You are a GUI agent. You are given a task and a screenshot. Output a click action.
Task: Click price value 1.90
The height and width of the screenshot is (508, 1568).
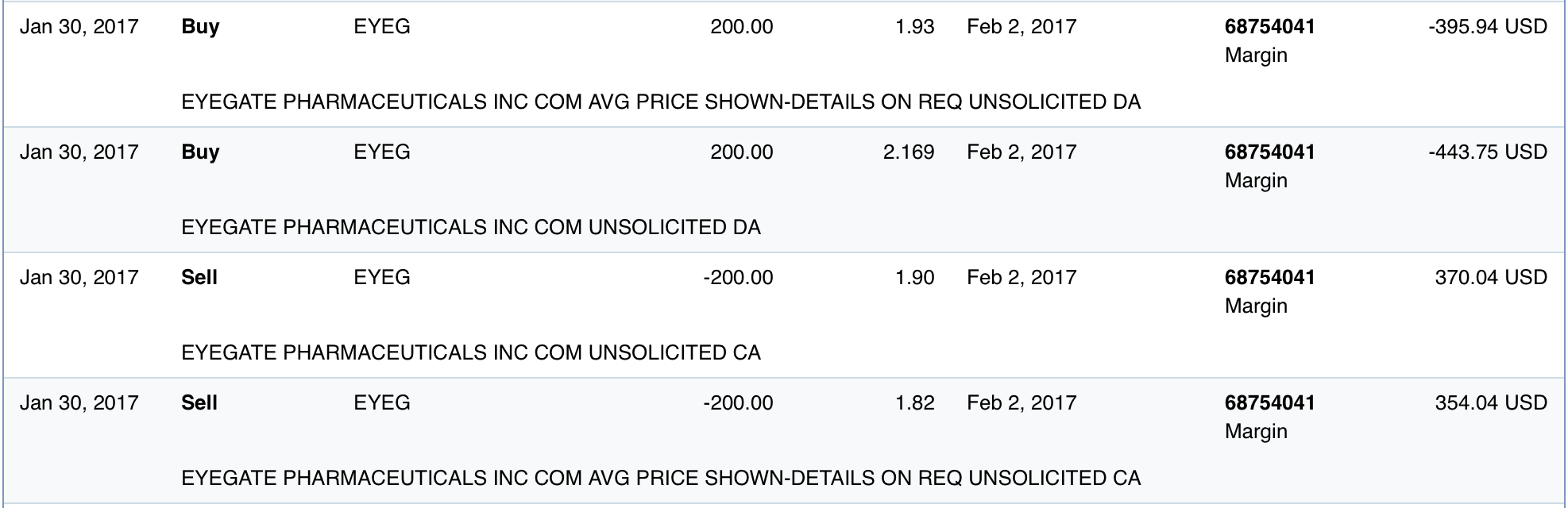pyautogui.click(x=914, y=278)
